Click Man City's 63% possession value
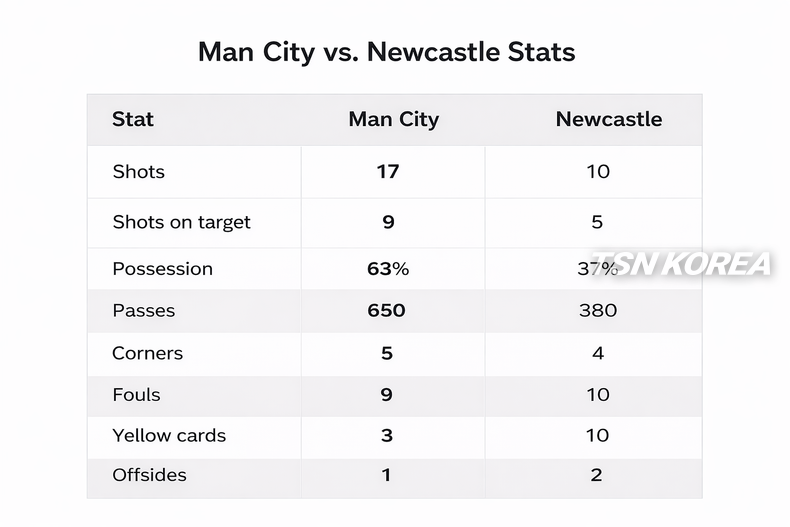 [388, 269]
